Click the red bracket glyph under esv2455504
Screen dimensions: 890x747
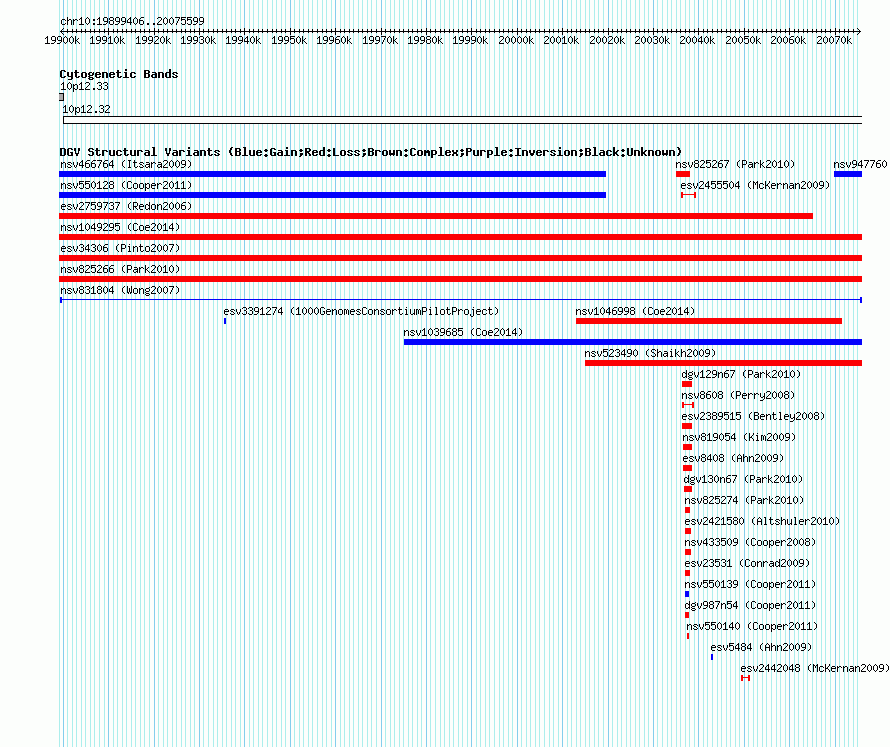coord(689,195)
